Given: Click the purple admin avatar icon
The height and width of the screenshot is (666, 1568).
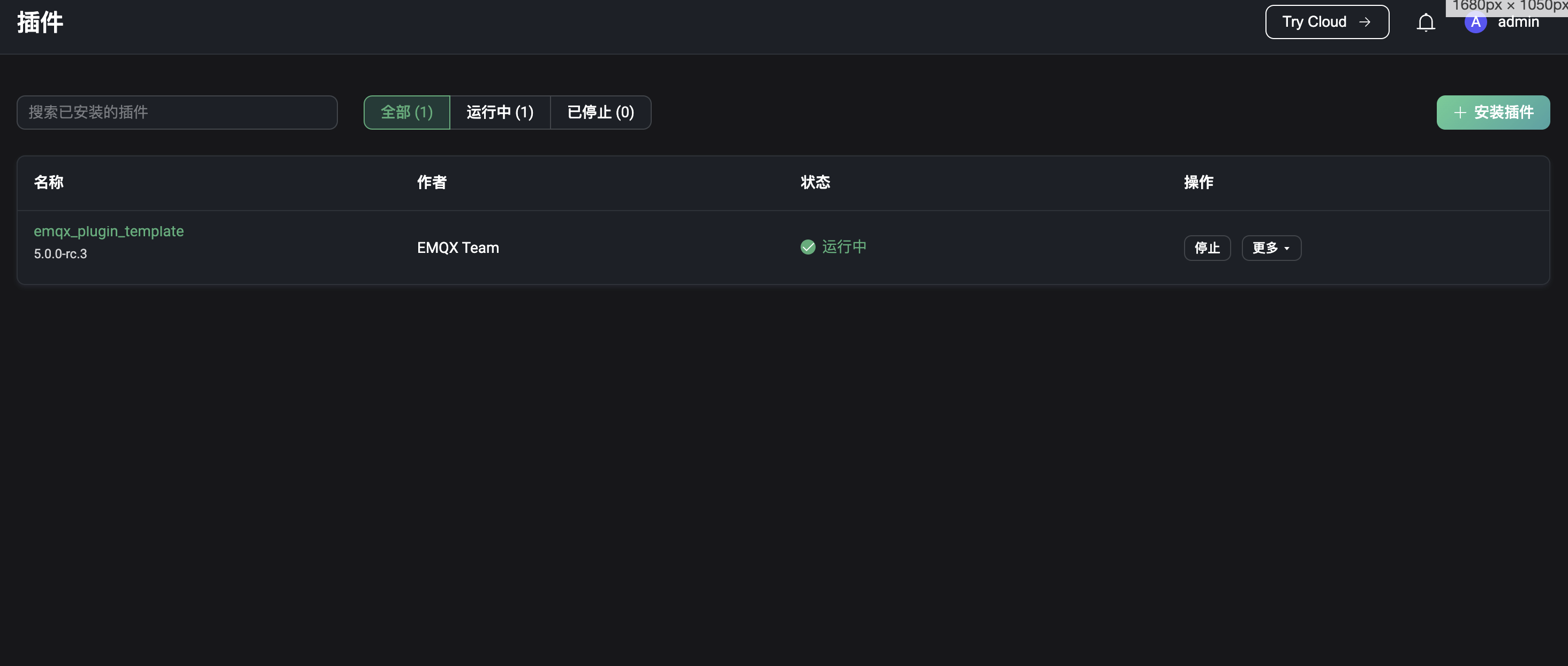Looking at the screenshot, I should (x=1475, y=23).
